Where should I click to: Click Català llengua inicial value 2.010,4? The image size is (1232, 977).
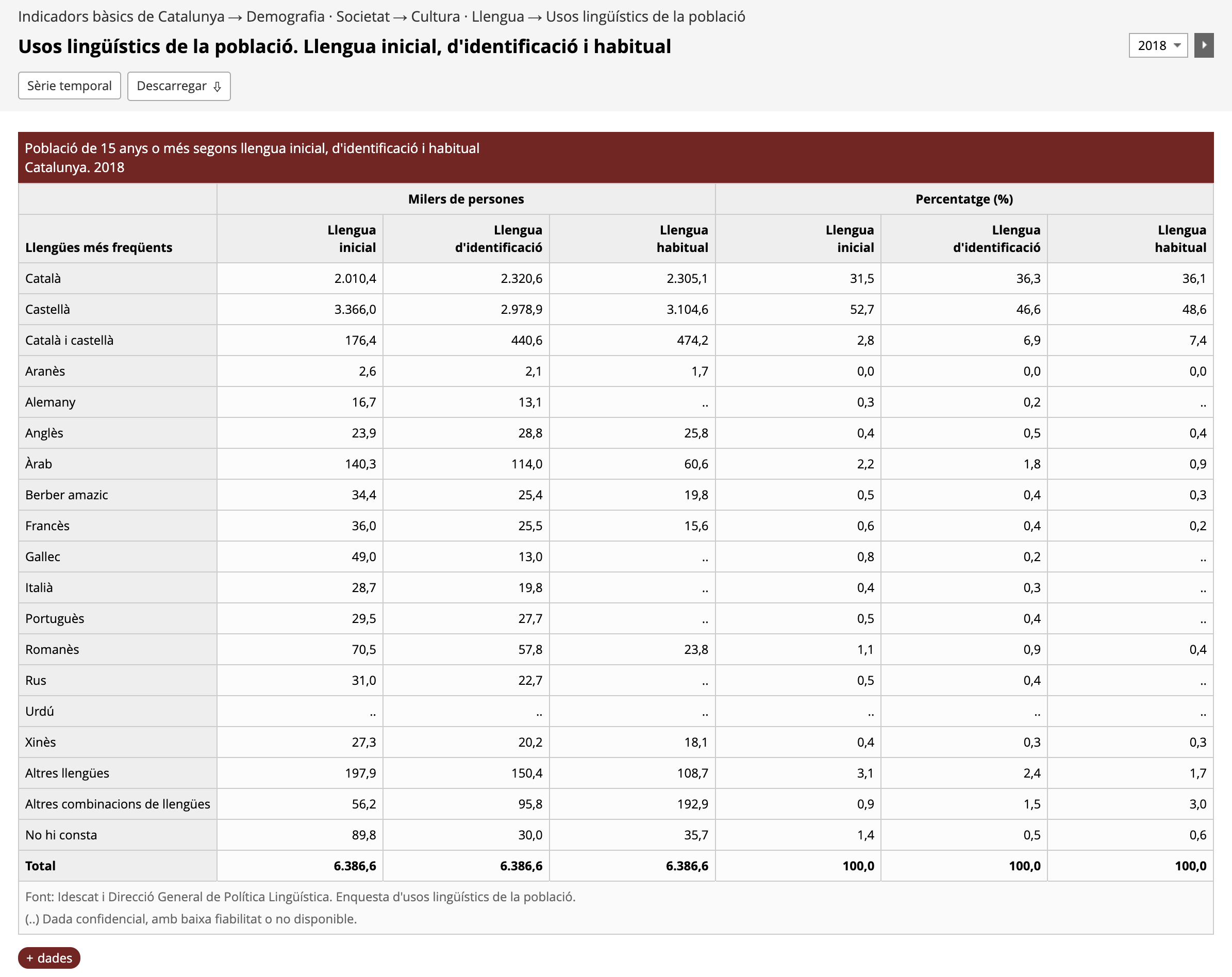355,278
